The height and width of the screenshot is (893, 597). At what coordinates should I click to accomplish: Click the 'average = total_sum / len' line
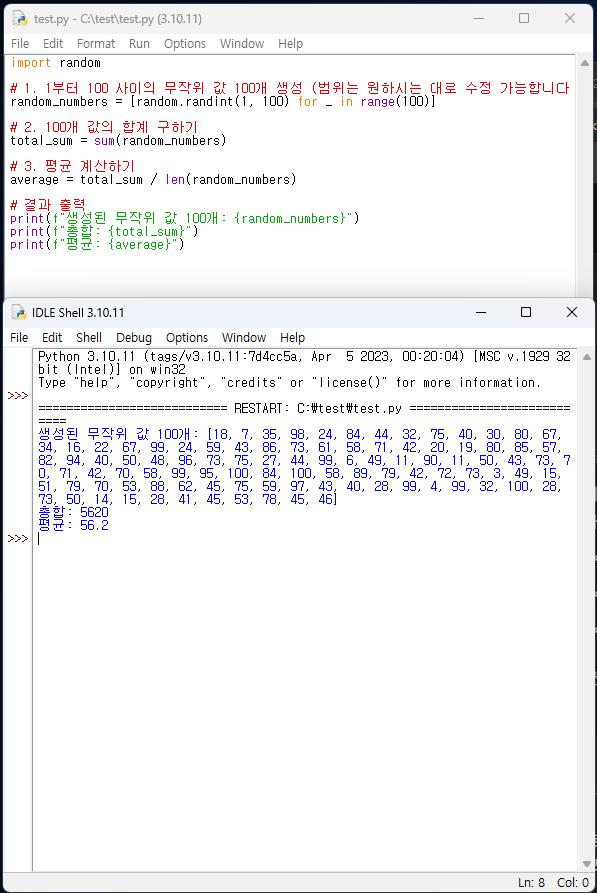click(x=153, y=180)
